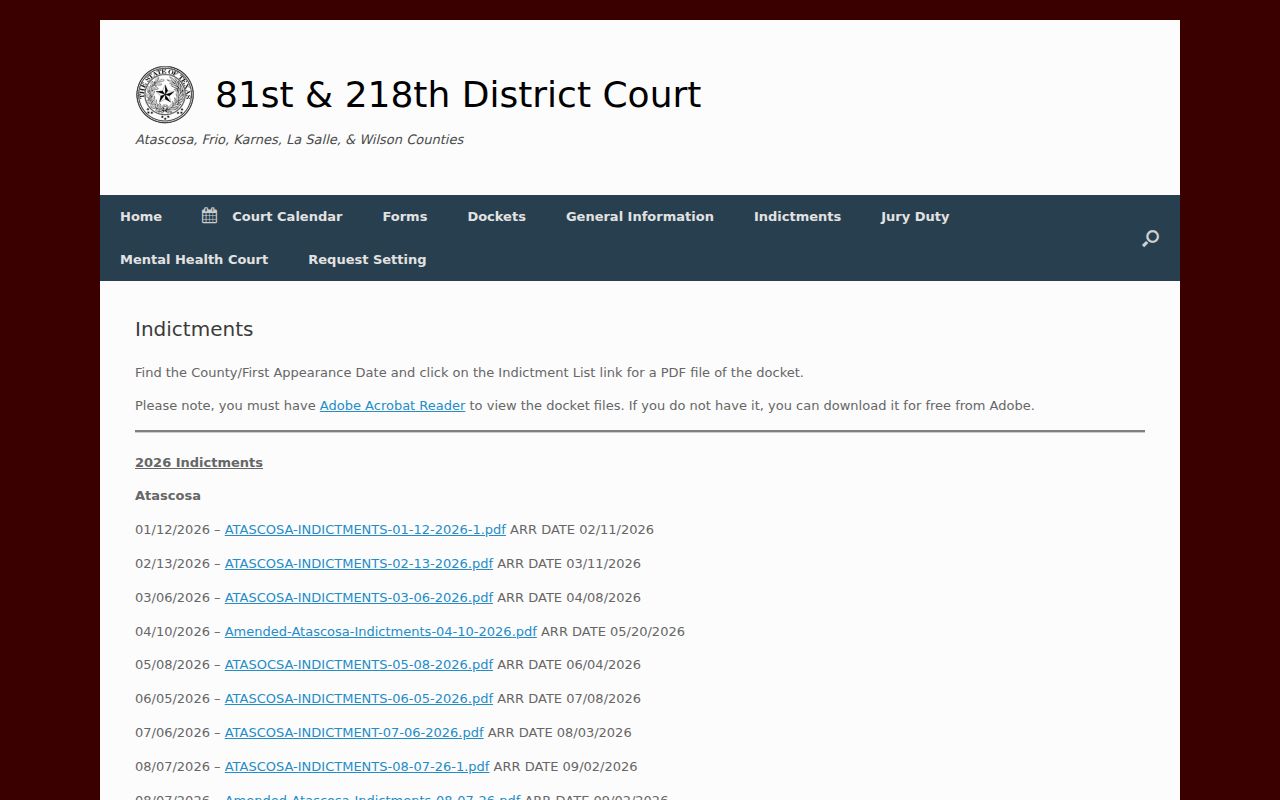
Task: Click the Indictments page heading
Action: [194, 329]
